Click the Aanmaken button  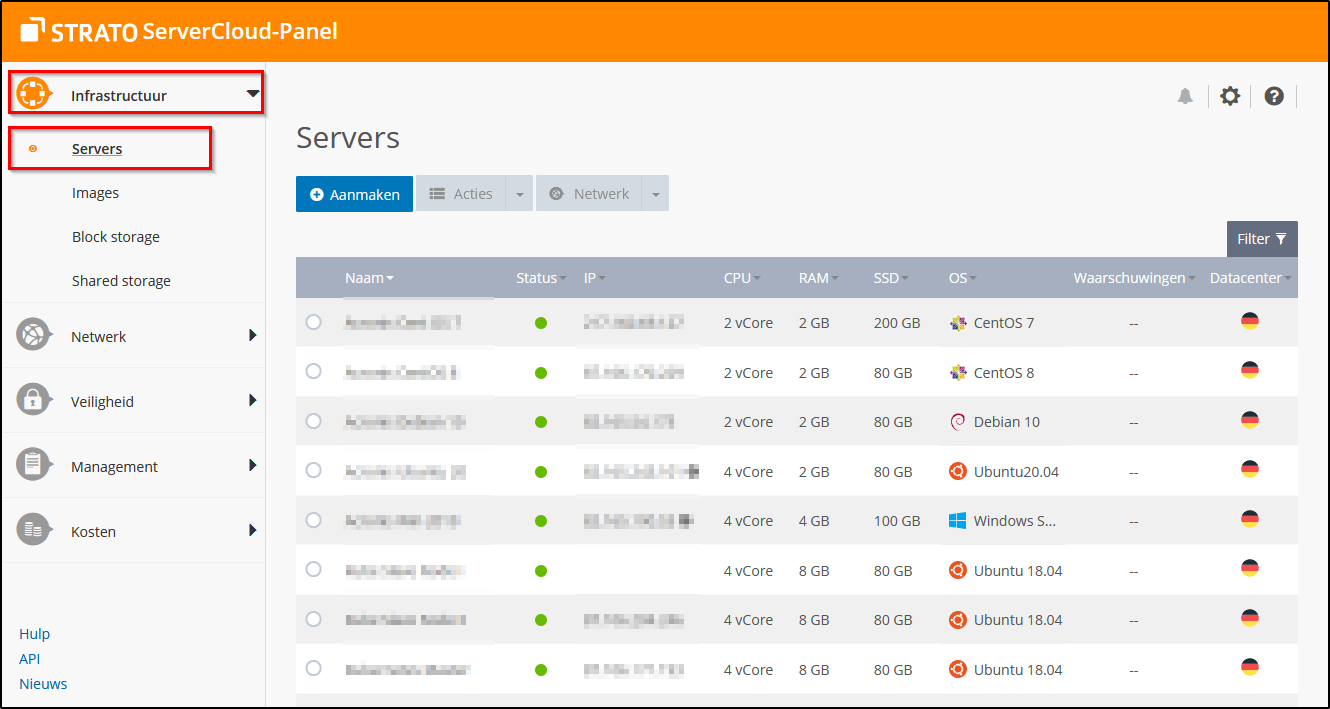(x=354, y=193)
